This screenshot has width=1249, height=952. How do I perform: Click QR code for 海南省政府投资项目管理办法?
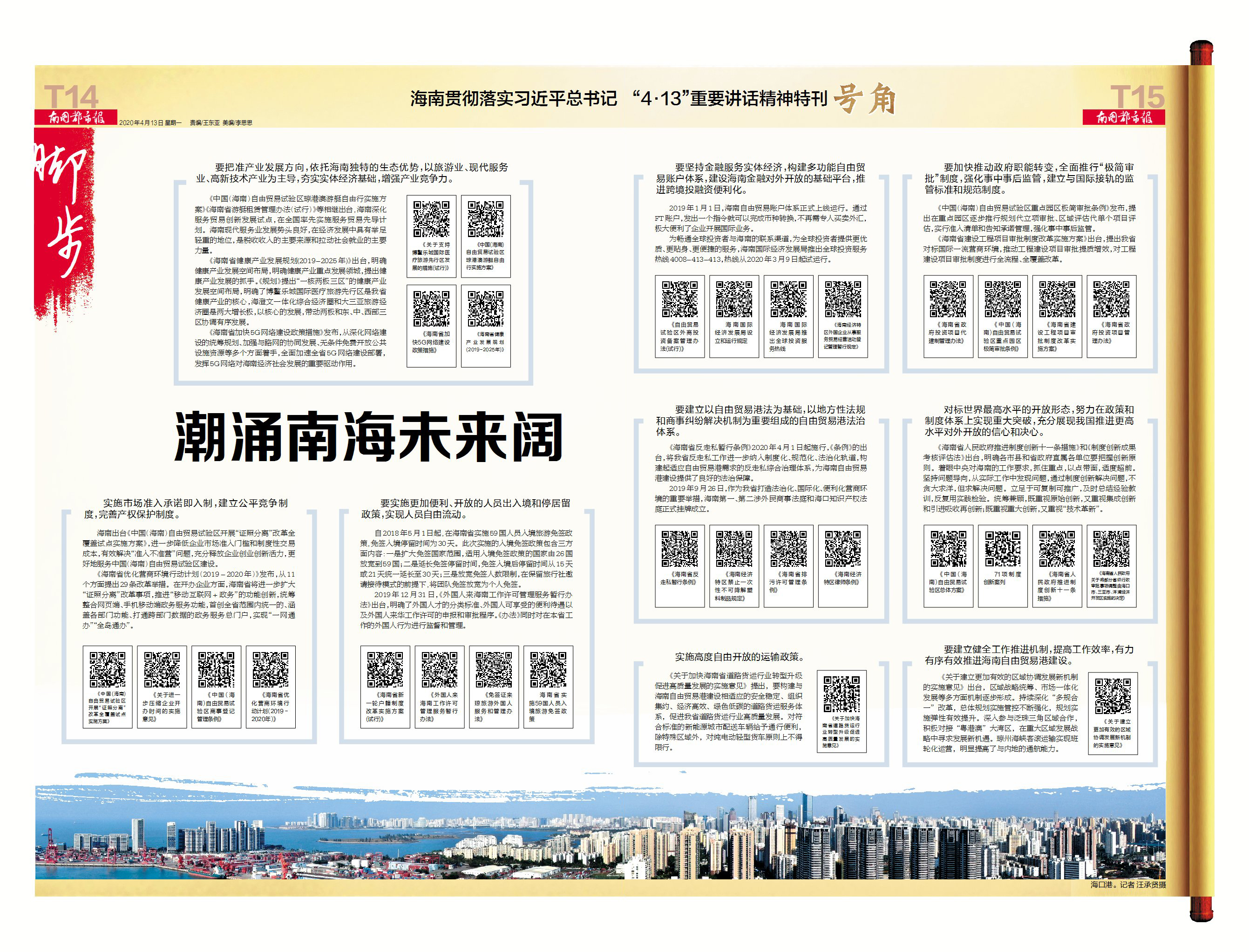pos(1111,299)
